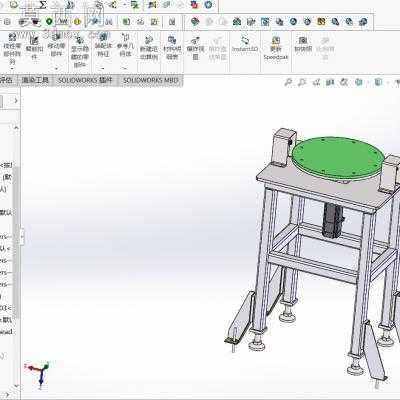Expand the left panel tabs chevron

point(15,101)
